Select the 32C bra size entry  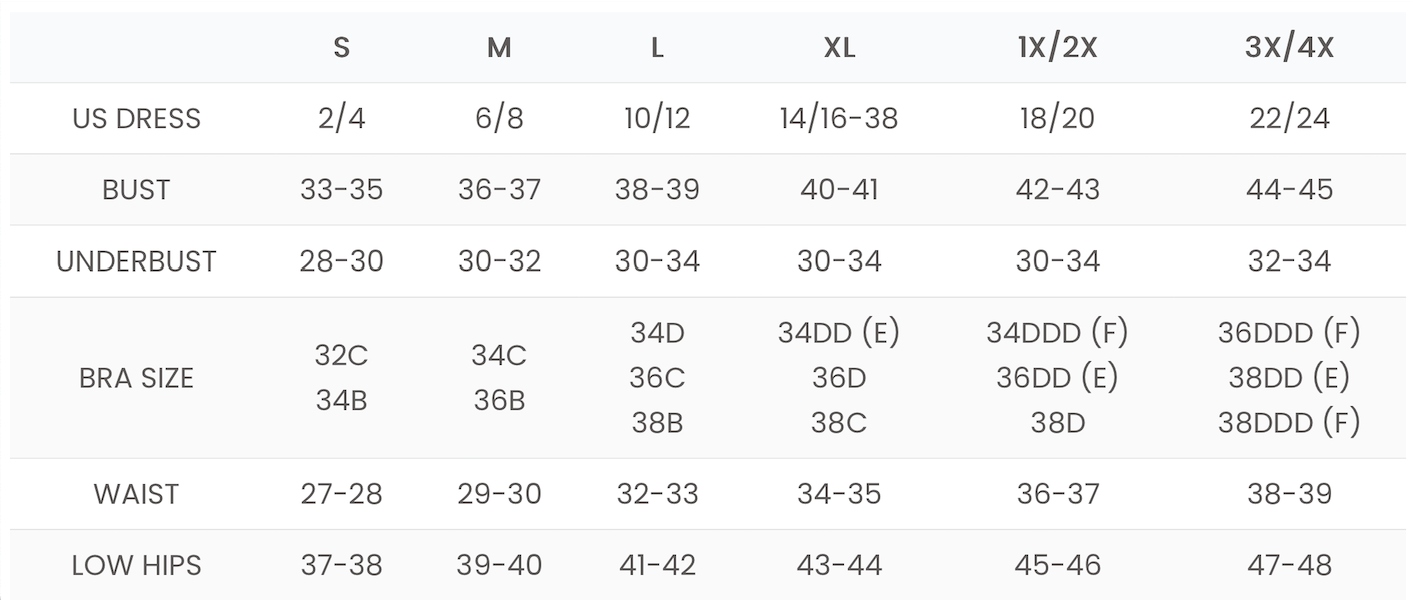[342, 356]
